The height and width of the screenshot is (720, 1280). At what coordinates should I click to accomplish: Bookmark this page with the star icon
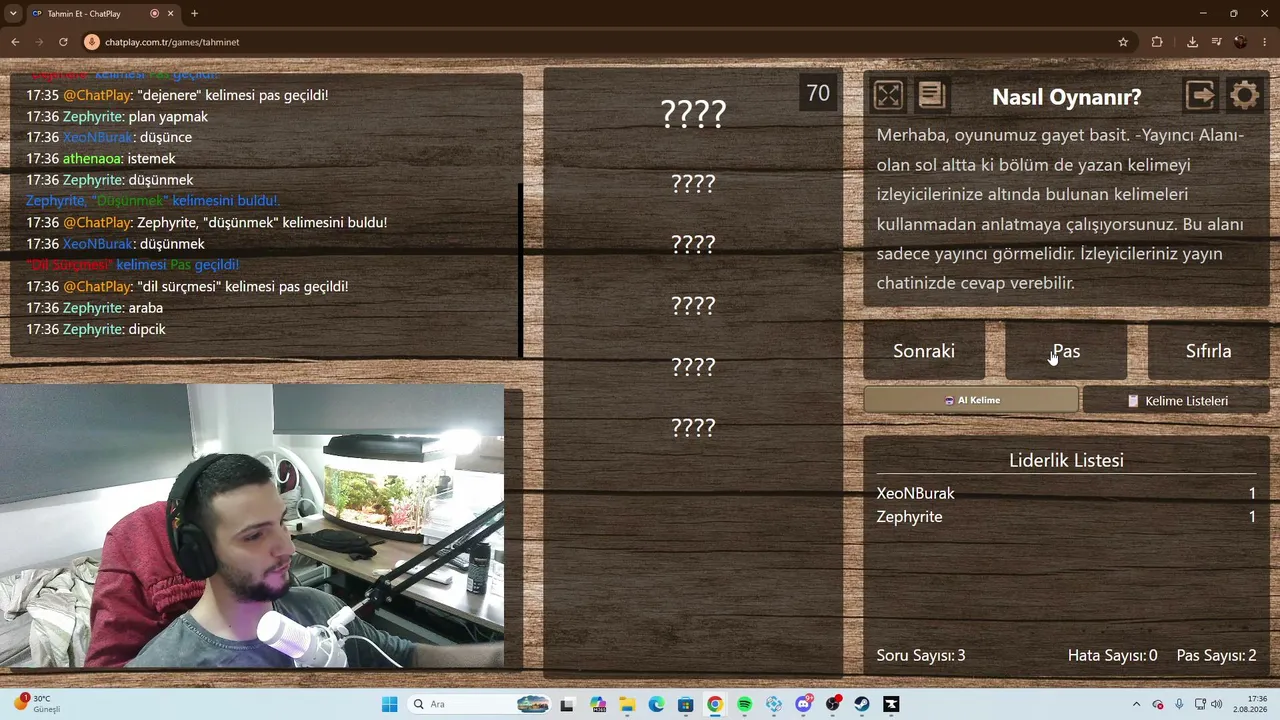click(x=1123, y=42)
